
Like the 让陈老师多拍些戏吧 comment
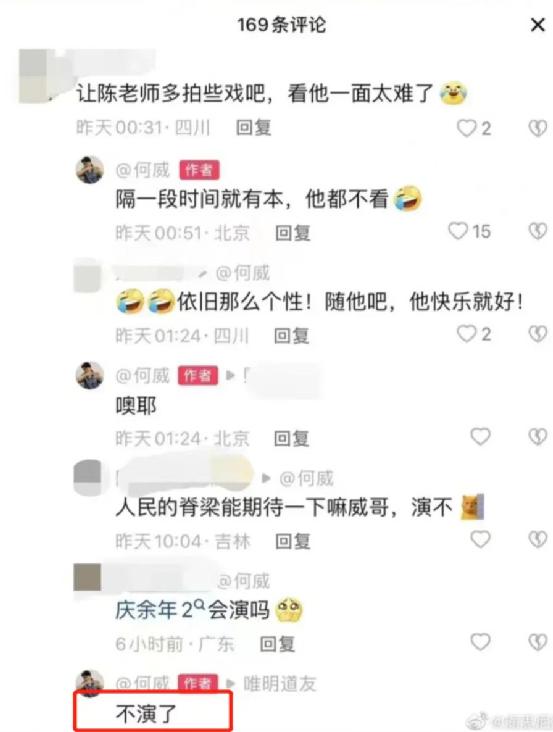click(x=466, y=128)
